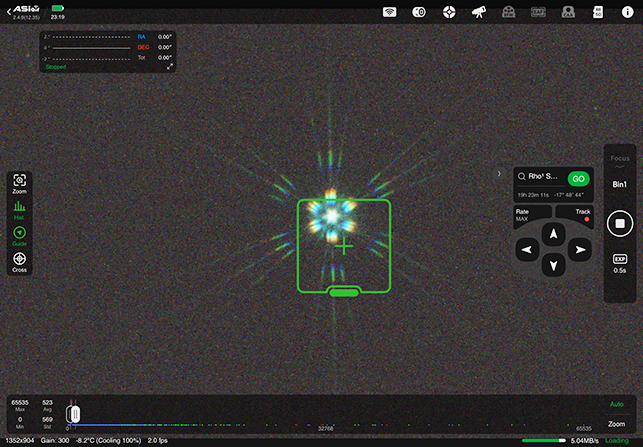643x447 pixels.
Task: Open the SD card storage icon
Action: point(598,12)
